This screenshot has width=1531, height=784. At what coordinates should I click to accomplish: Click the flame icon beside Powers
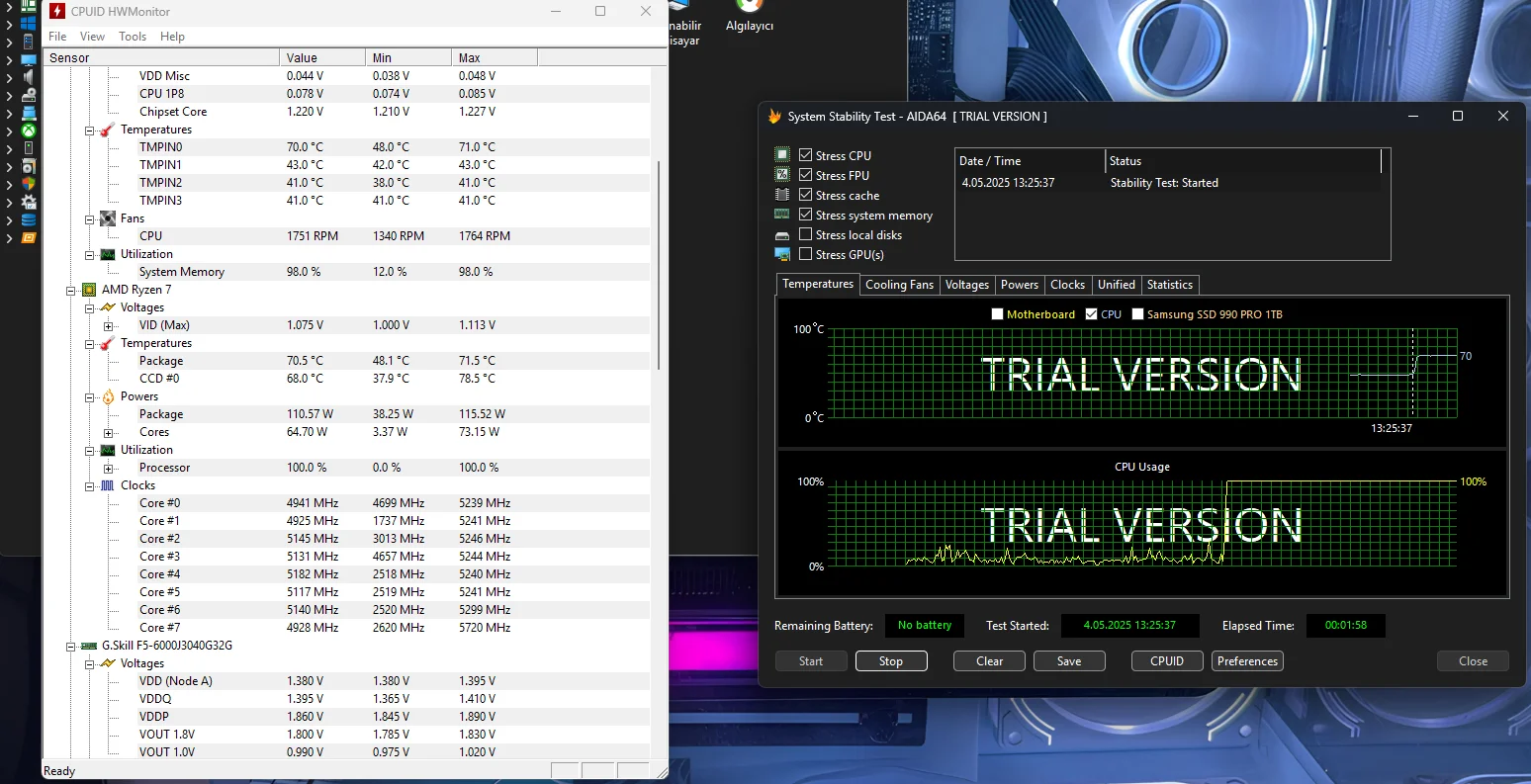coord(108,396)
